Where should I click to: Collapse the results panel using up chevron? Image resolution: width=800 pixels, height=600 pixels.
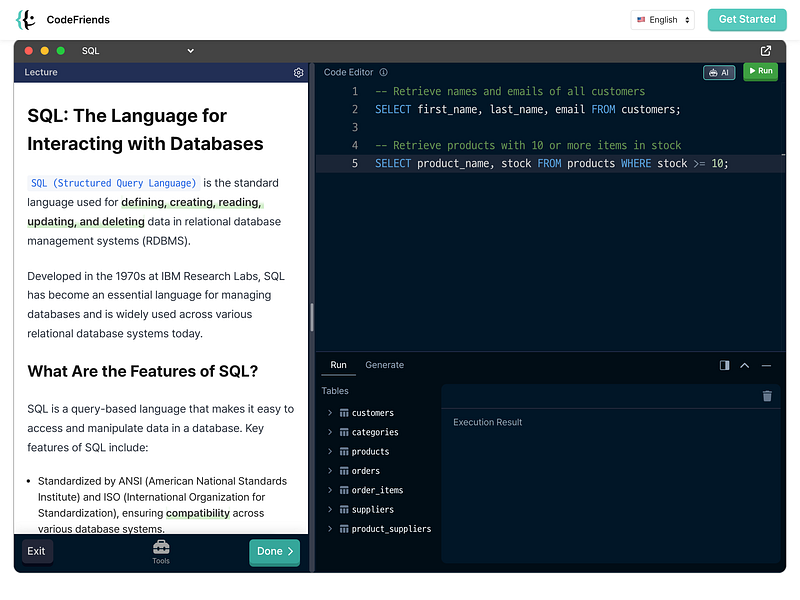[x=745, y=366]
